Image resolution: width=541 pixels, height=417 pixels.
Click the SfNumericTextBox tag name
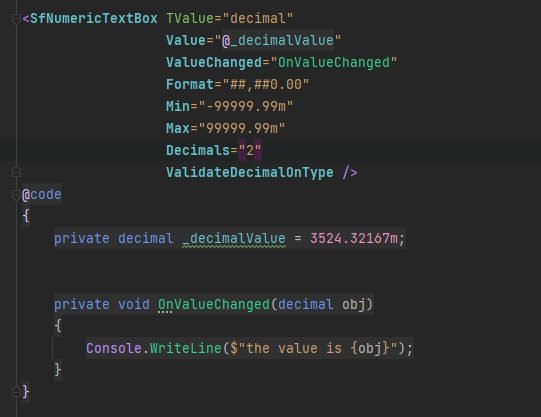click(94, 18)
